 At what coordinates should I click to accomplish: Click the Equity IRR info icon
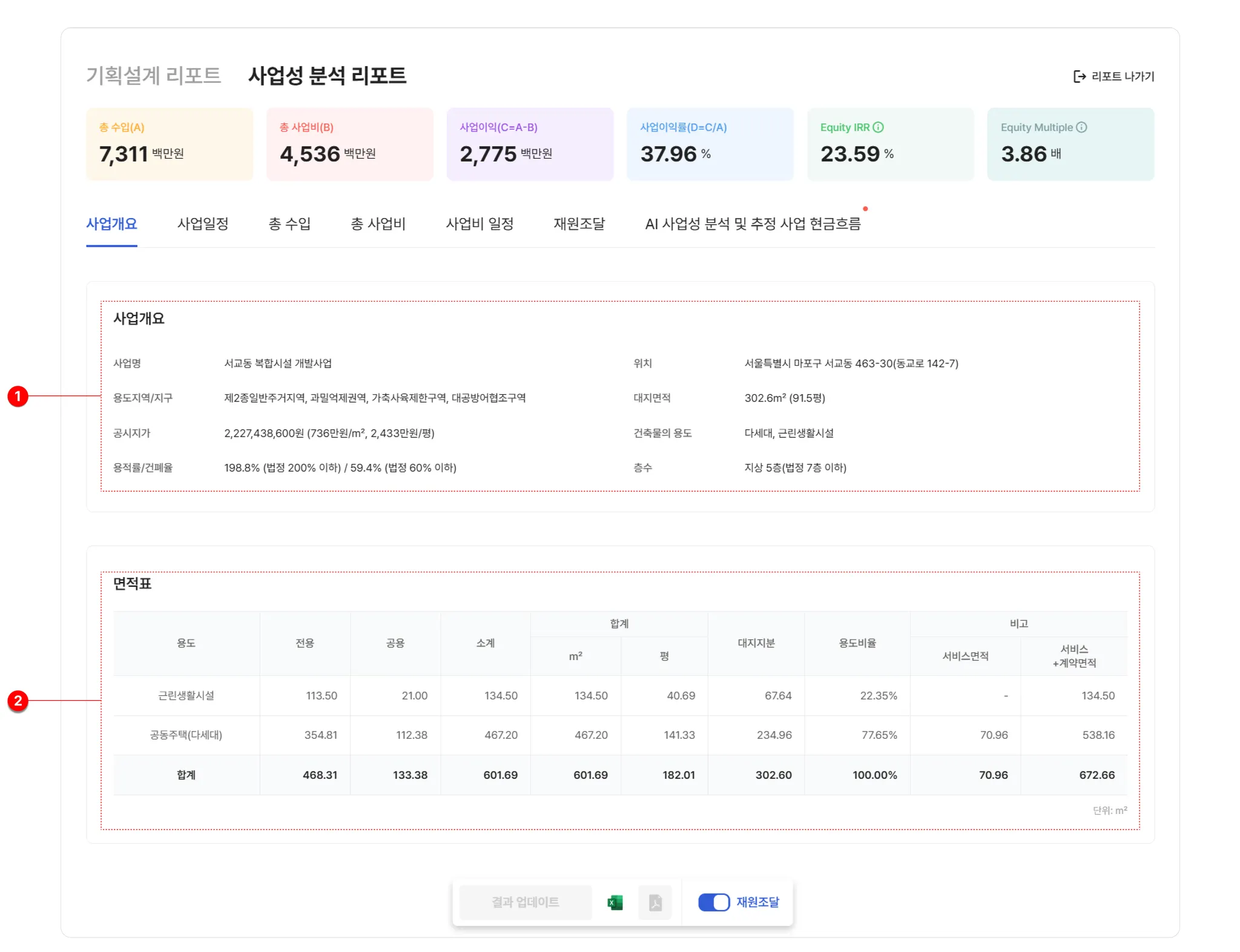(878, 127)
